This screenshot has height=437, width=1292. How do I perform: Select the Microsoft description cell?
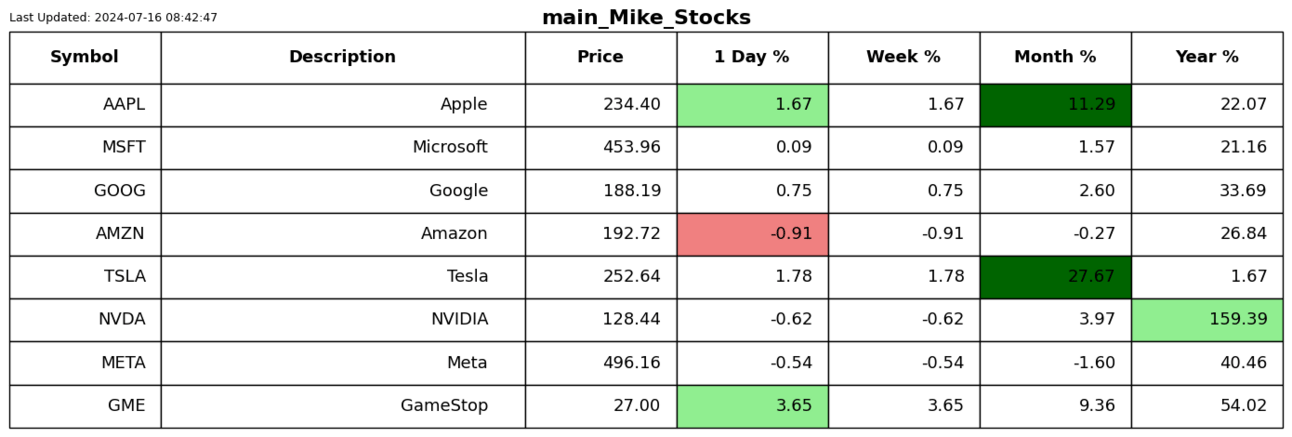[343, 148]
